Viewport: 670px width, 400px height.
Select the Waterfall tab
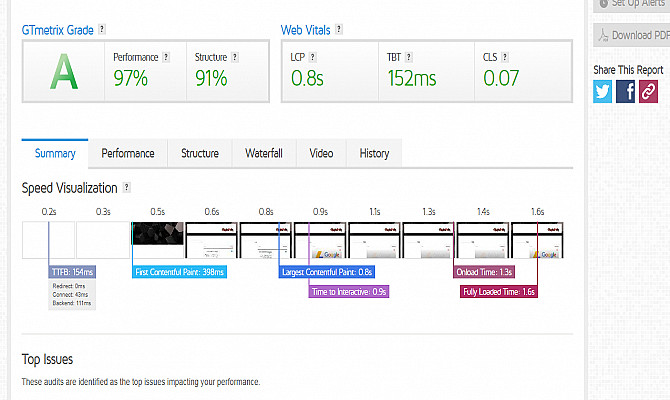[264, 153]
